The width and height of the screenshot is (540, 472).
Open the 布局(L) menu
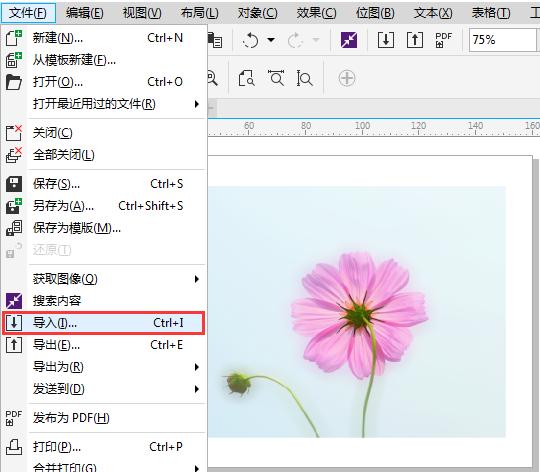pyautogui.click(x=199, y=13)
